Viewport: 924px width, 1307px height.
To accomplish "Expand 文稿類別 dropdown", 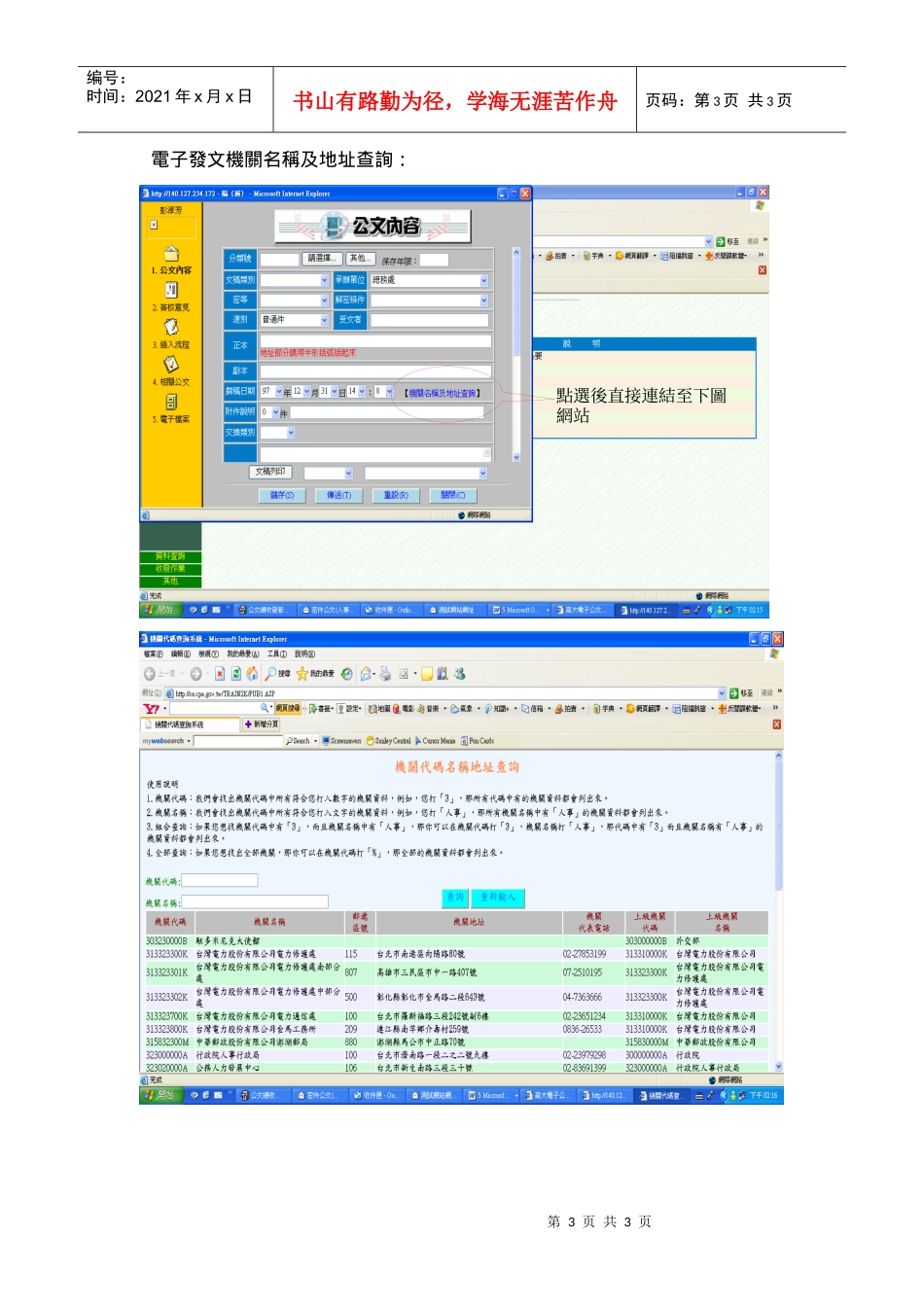I will [324, 280].
